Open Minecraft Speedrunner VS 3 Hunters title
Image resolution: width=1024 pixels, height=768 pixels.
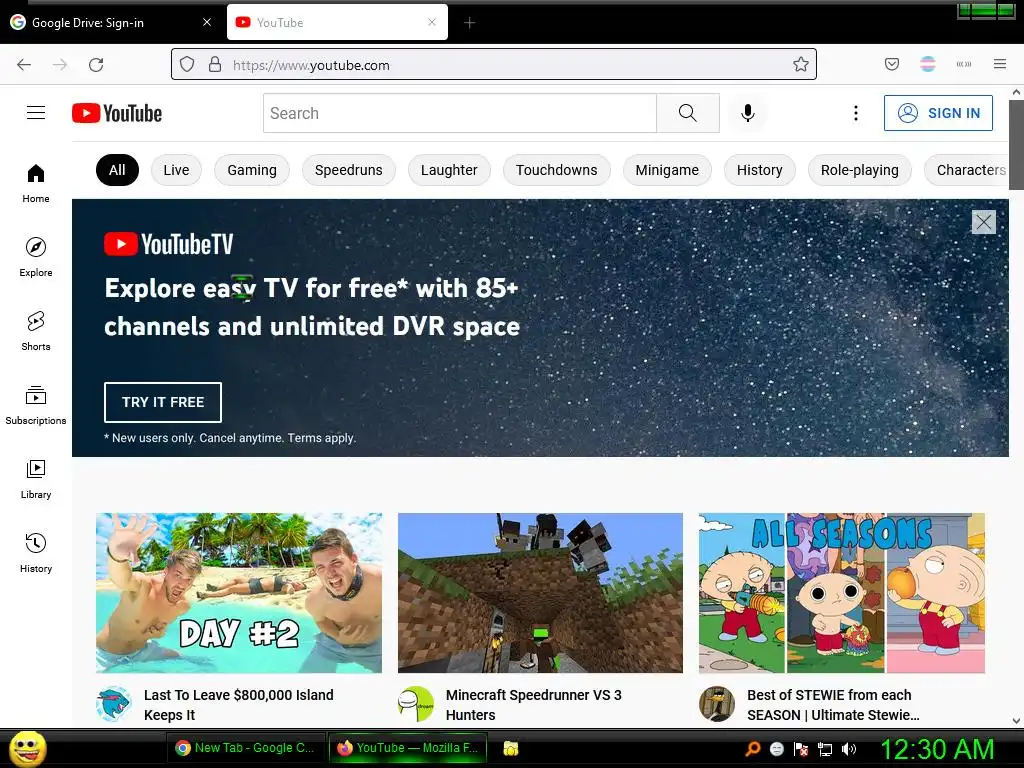[534, 705]
